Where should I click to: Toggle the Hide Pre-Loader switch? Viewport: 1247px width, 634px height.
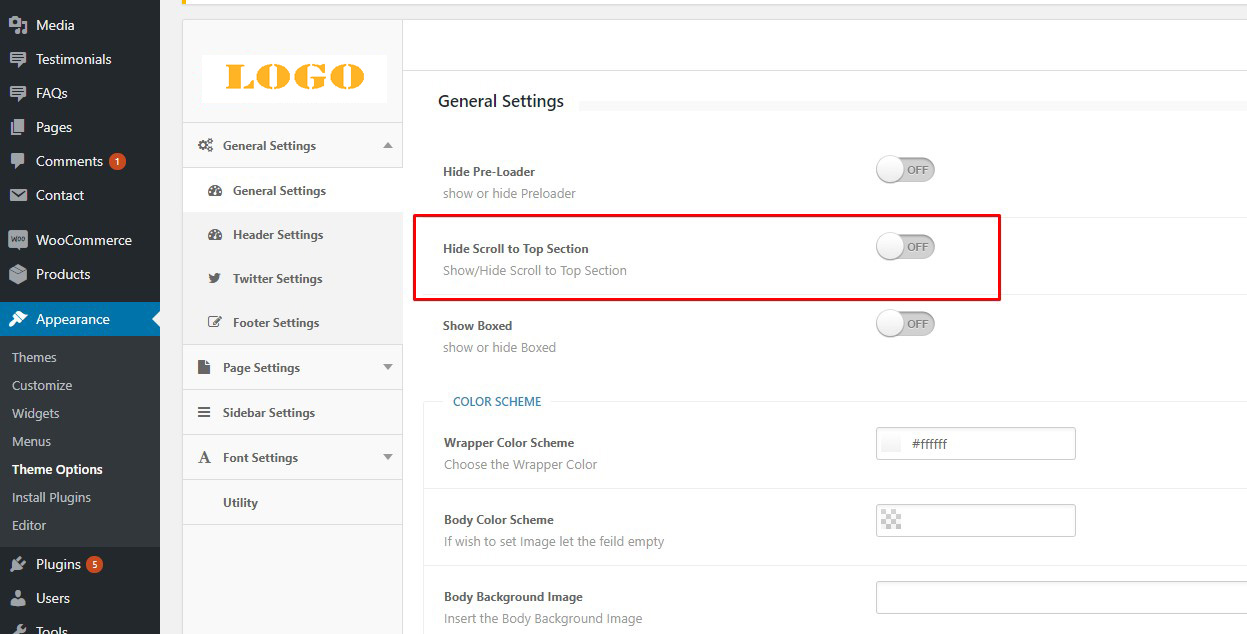(x=905, y=170)
